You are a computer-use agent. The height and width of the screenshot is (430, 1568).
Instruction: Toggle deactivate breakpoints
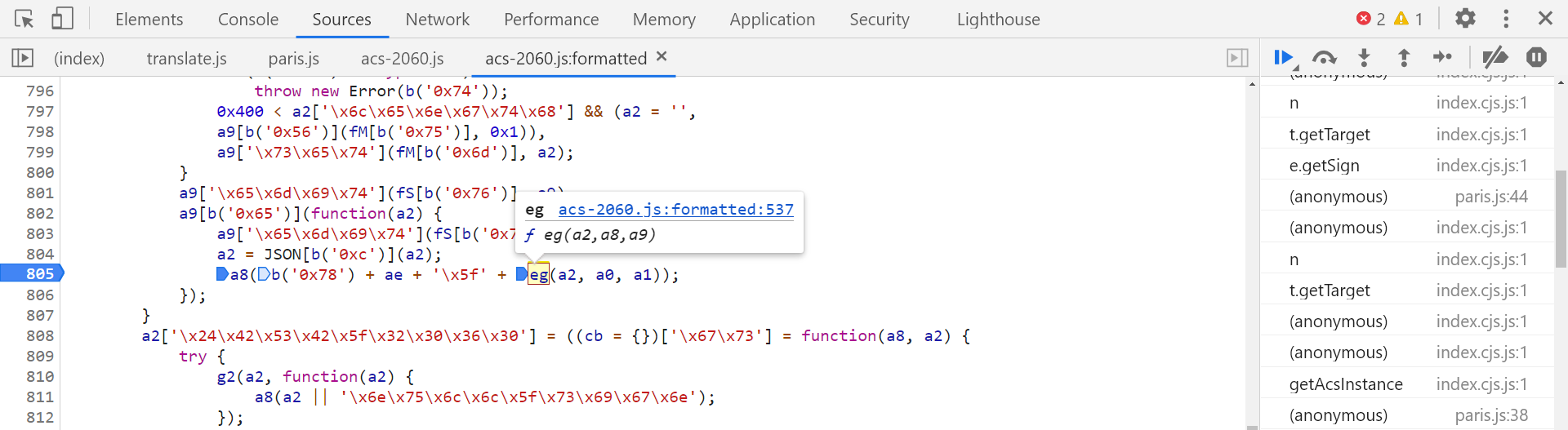(x=1495, y=57)
